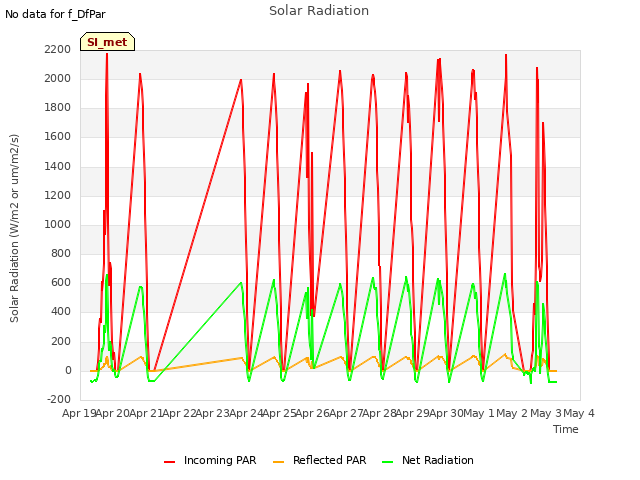Click the green Net Radiation legend swatch

[387, 462]
